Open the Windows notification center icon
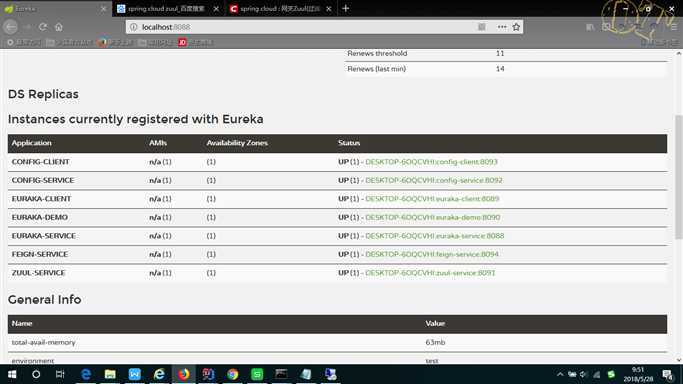683x384 pixels. pyautogui.click(x=668, y=374)
